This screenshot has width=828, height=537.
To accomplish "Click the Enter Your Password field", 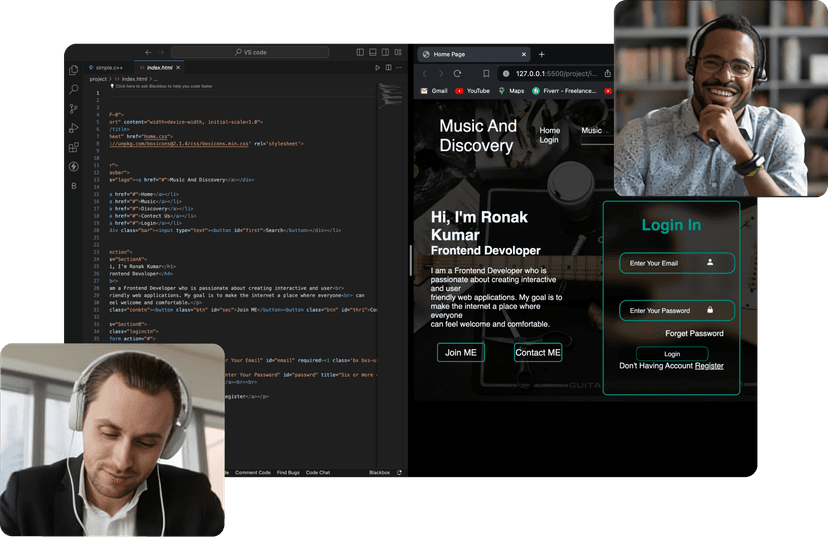I will click(x=676, y=310).
